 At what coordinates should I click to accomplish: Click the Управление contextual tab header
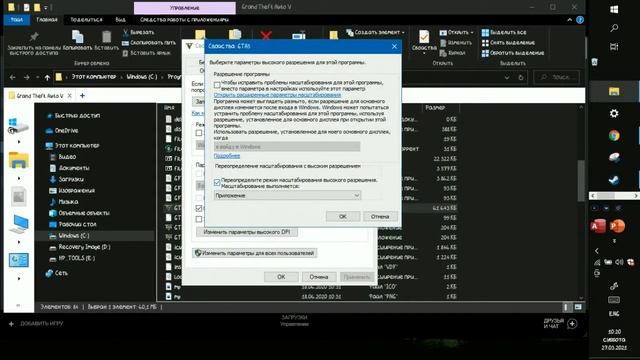tap(184, 8)
